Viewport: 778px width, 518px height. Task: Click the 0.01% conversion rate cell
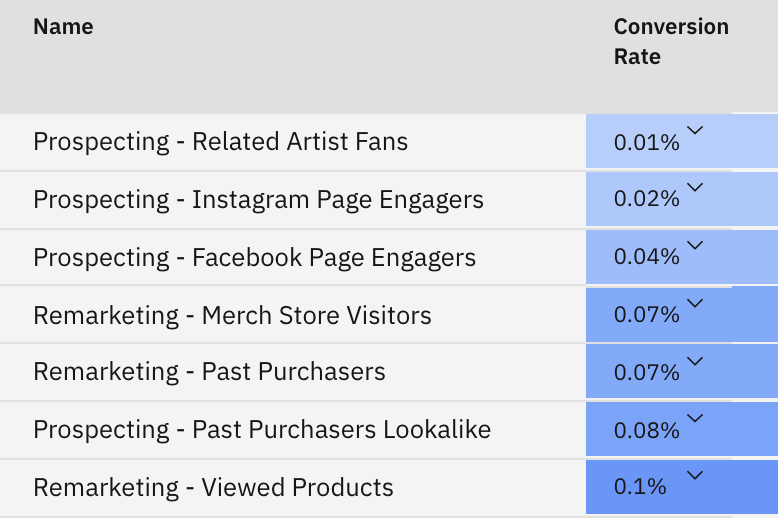682,142
